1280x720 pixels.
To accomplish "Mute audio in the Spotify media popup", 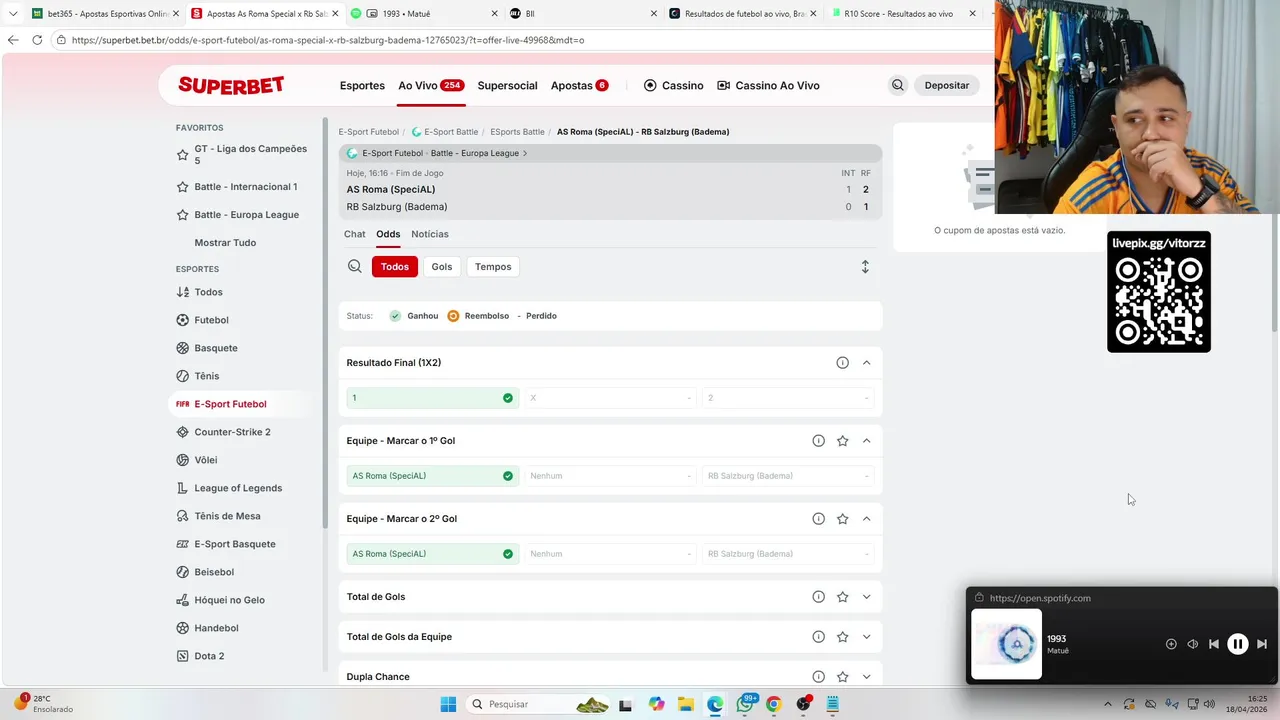I will [x=1192, y=644].
